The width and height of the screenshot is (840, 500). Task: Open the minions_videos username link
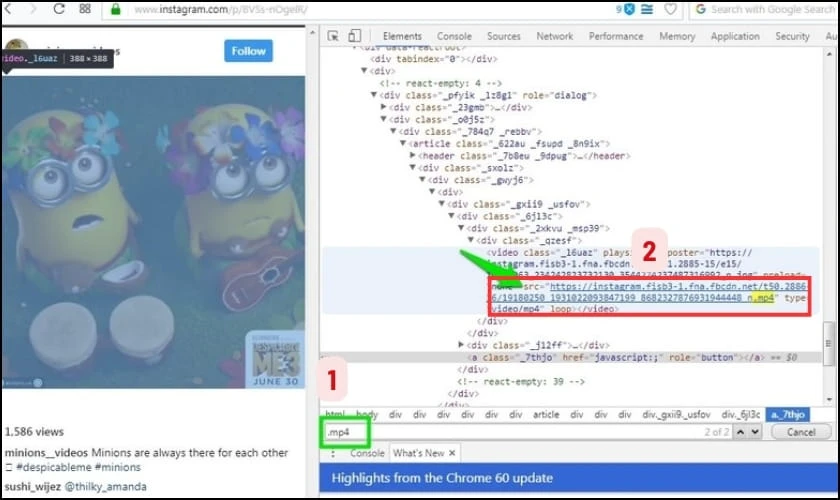[46, 453]
